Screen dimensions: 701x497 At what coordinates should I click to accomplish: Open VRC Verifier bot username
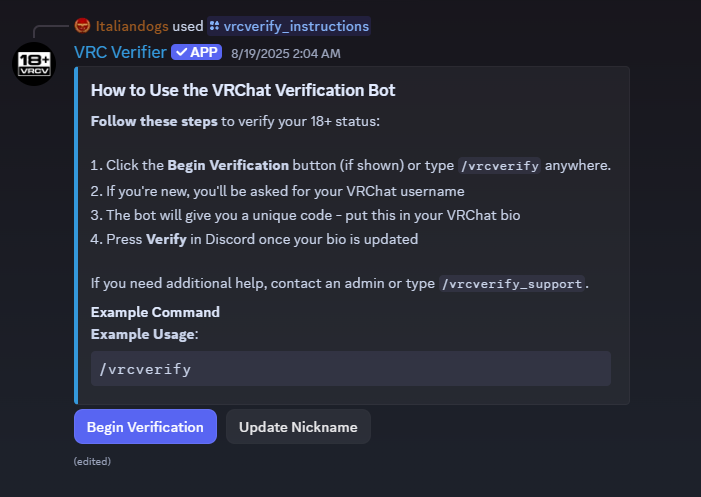(120, 52)
